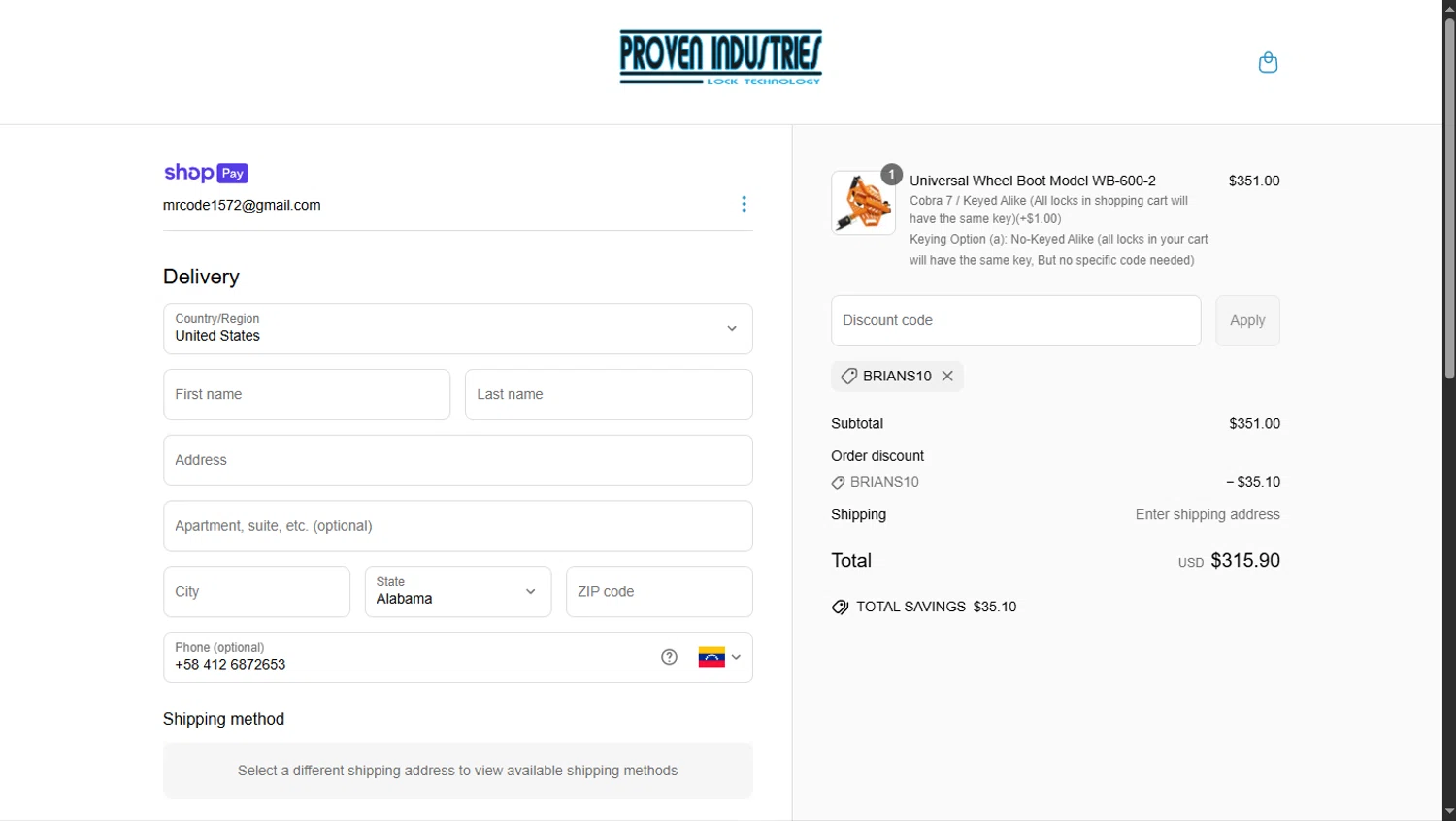The height and width of the screenshot is (821, 1456).
Task: Click the Total amount $315.90
Action: (x=1245, y=560)
